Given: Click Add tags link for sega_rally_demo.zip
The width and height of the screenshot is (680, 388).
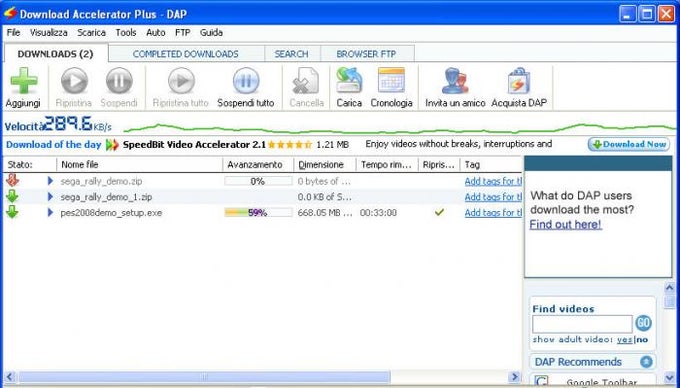Looking at the screenshot, I should (493, 181).
